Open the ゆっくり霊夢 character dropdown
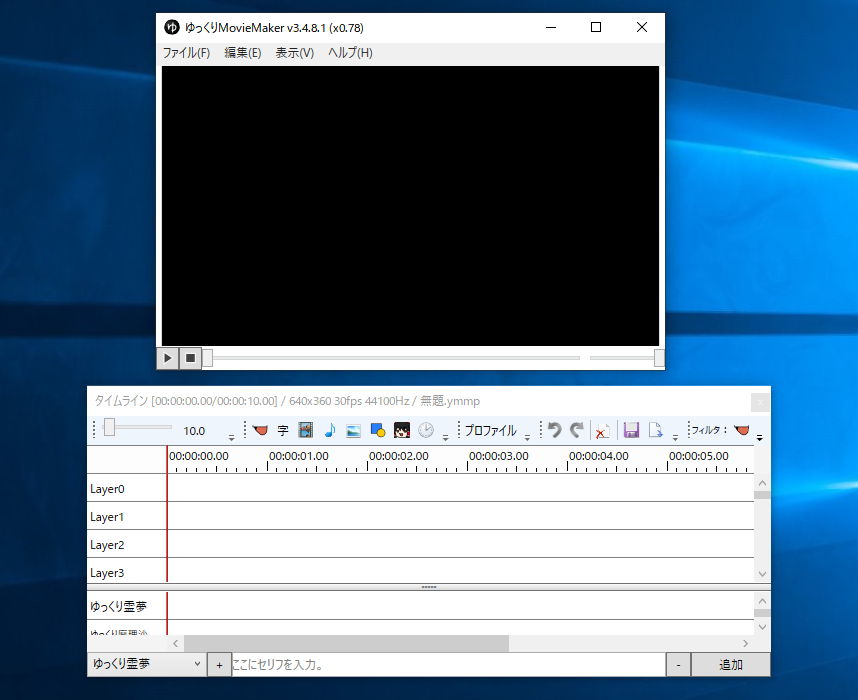The image size is (858, 700). [x=147, y=664]
